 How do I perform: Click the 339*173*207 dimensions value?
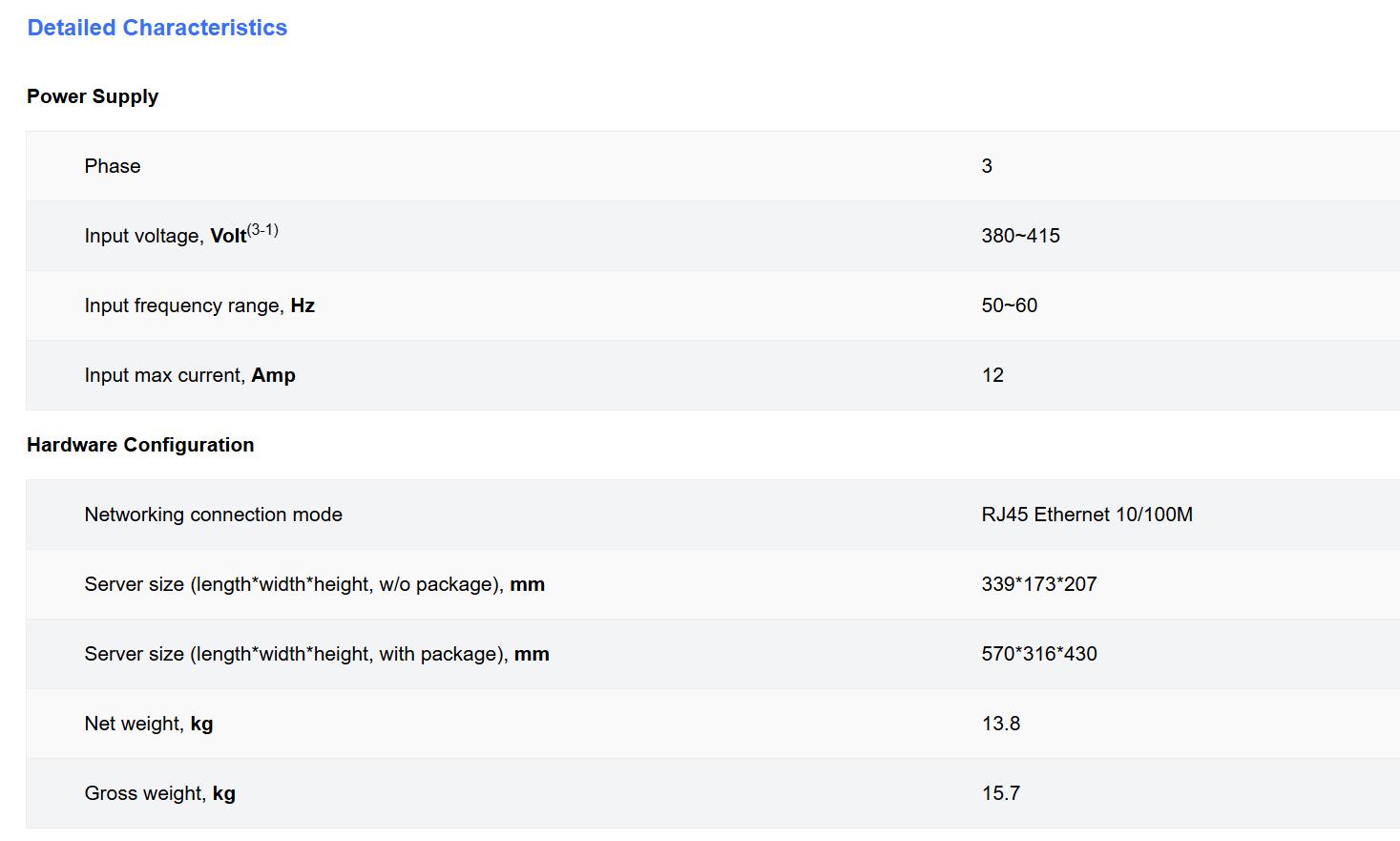[1038, 584]
